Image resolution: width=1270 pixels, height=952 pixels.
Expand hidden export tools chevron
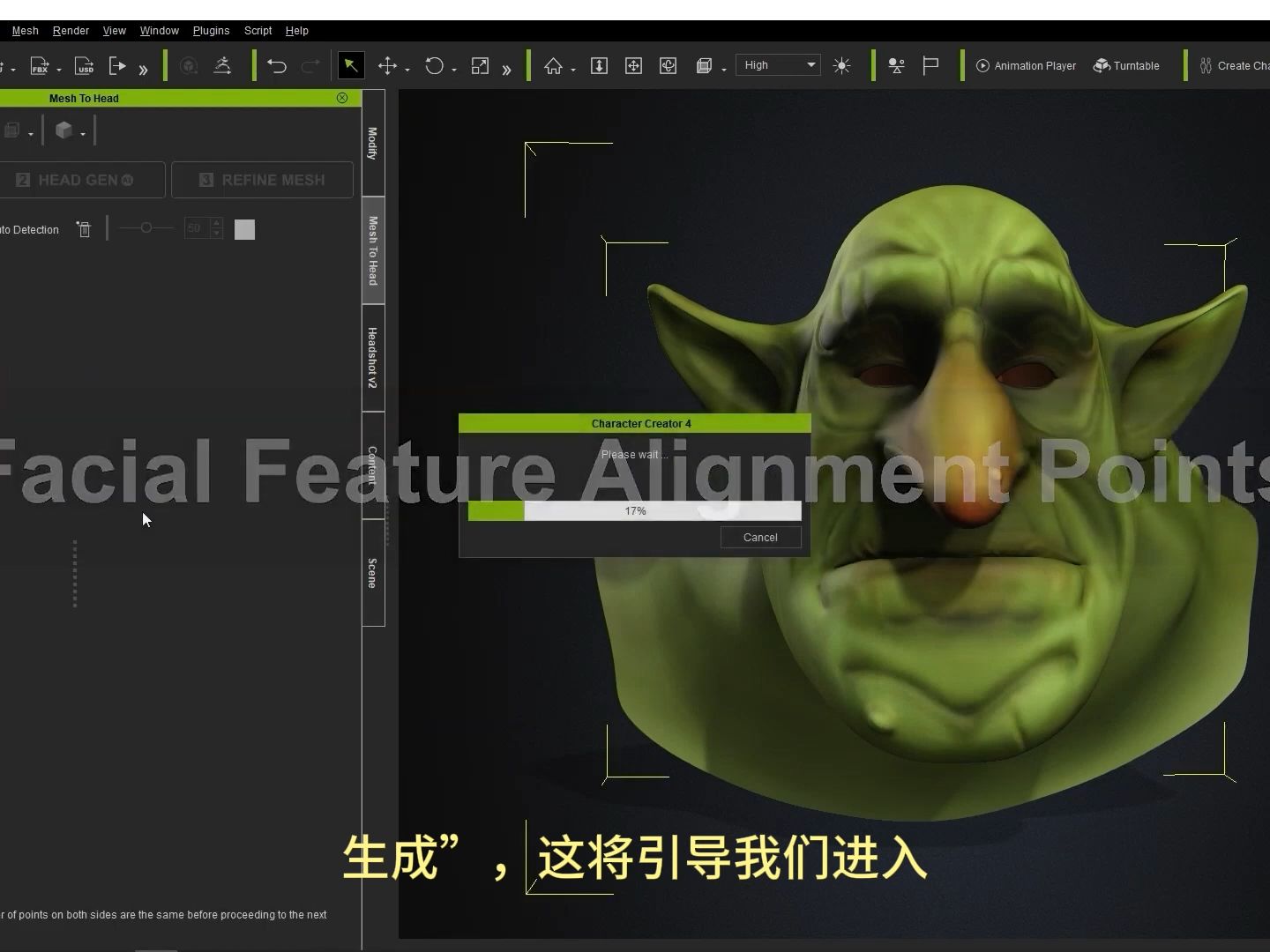(x=143, y=69)
